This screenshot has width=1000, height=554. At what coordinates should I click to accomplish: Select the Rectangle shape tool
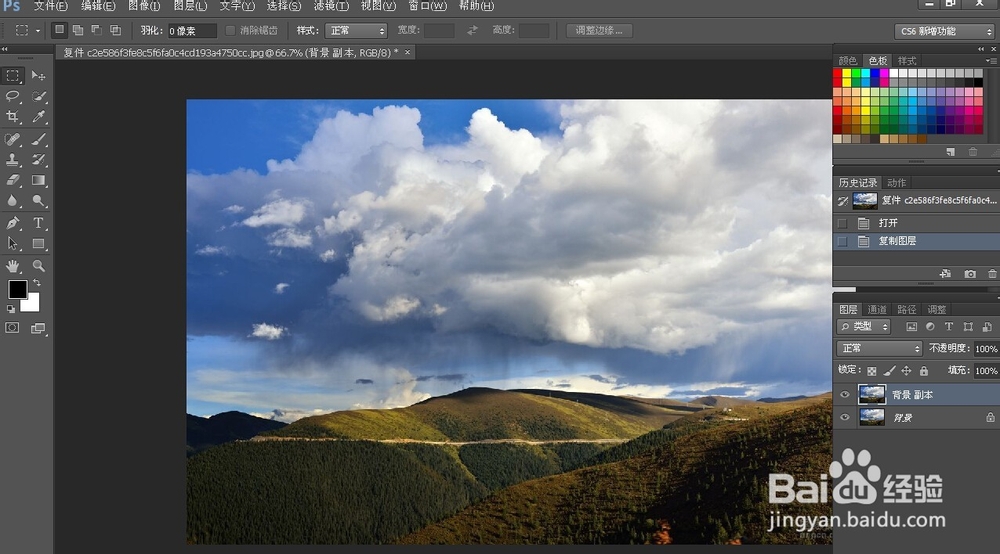[38, 244]
